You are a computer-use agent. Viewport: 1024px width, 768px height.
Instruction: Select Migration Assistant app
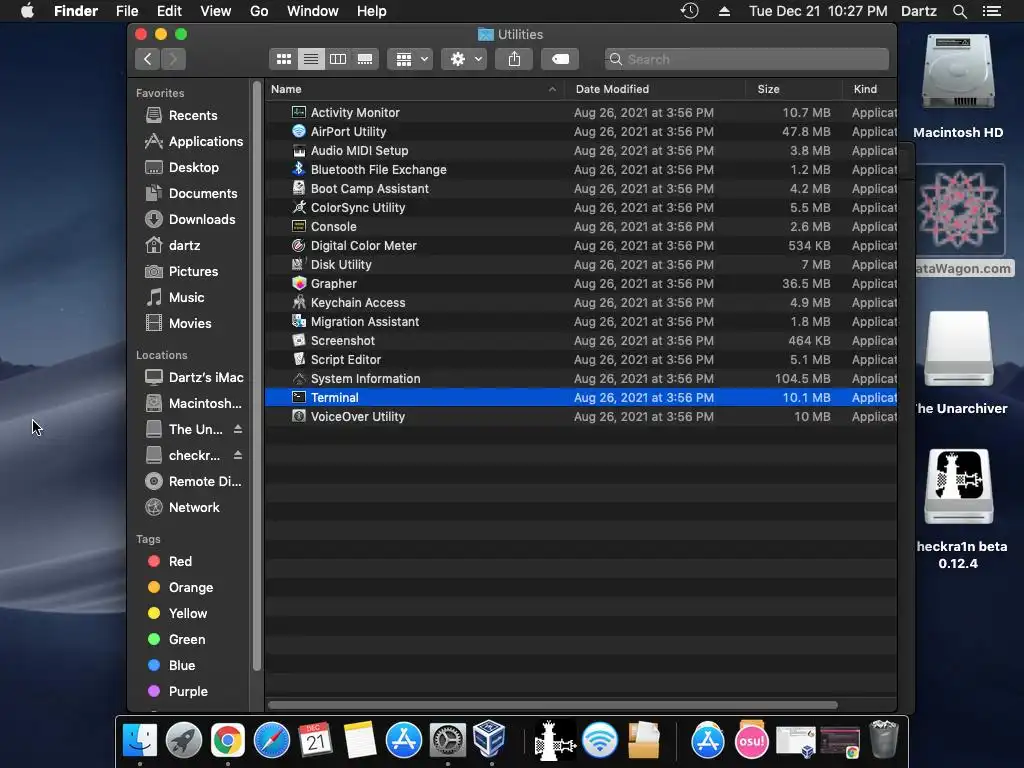pyautogui.click(x=581, y=321)
